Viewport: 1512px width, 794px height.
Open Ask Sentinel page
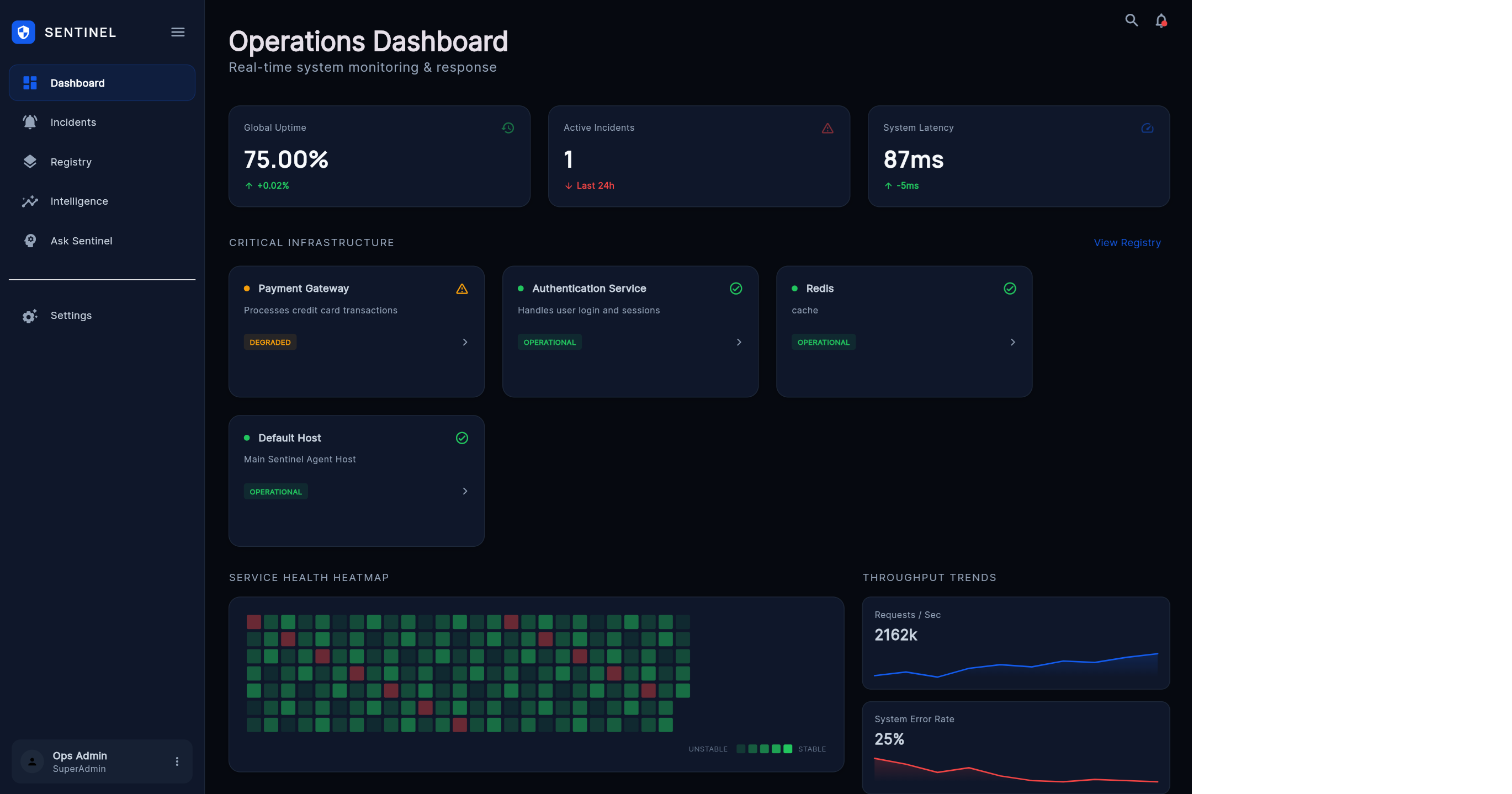81,241
